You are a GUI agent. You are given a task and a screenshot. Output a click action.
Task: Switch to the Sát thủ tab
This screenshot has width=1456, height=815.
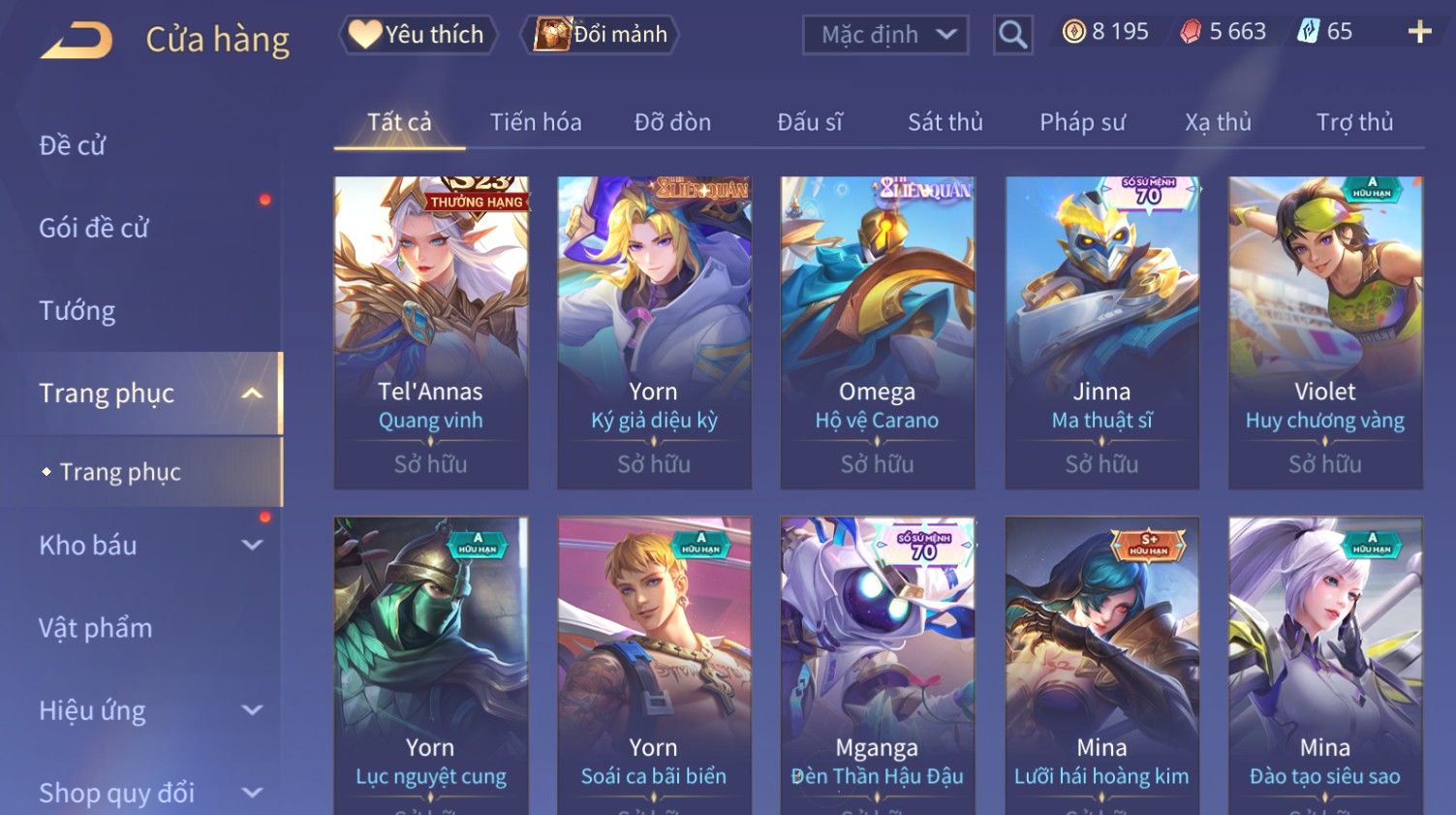[945, 122]
